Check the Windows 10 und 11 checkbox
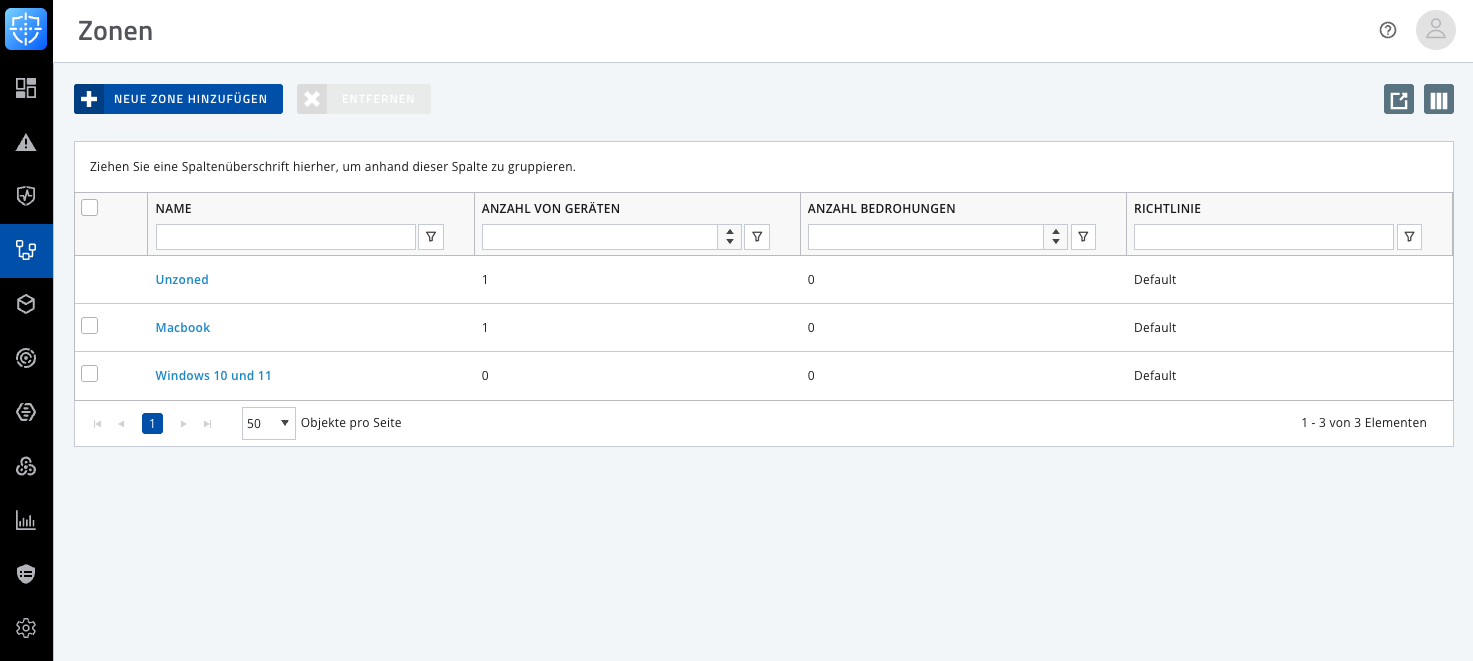The height and width of the screenshot is (661, 1473). coord(90,374)
